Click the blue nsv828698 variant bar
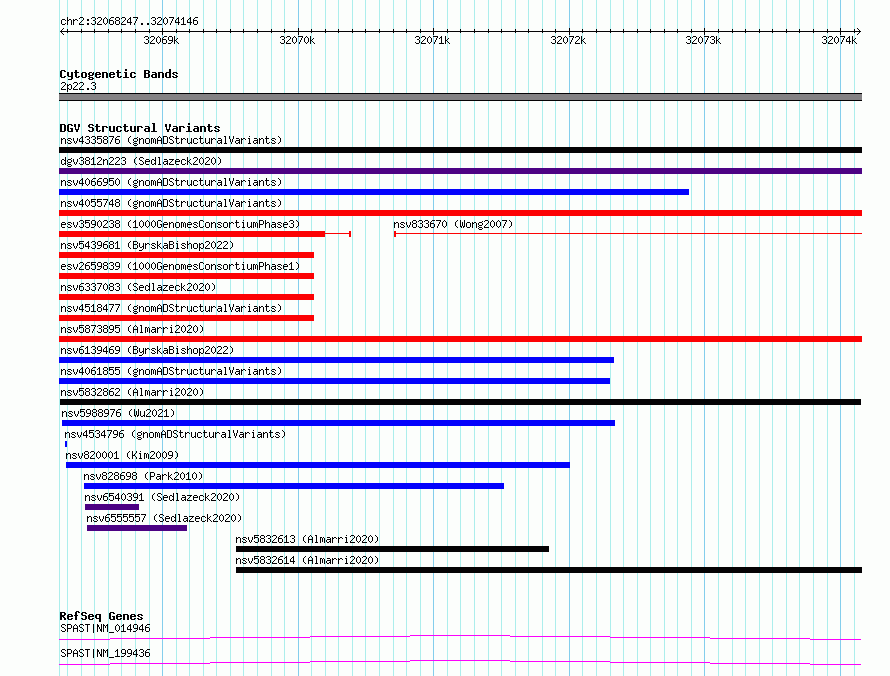Screen dimensions: 890x676 click(294, 486)
